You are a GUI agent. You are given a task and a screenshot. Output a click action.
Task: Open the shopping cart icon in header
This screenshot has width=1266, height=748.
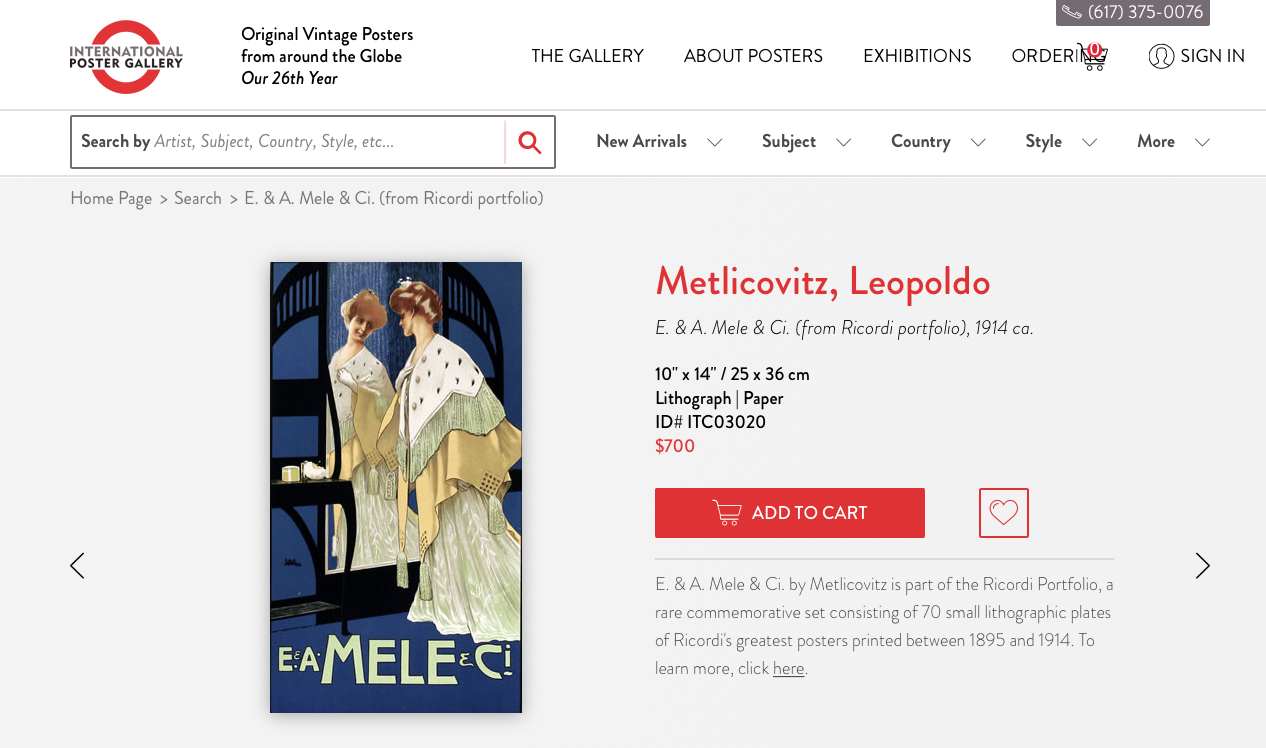[1092, 56]
